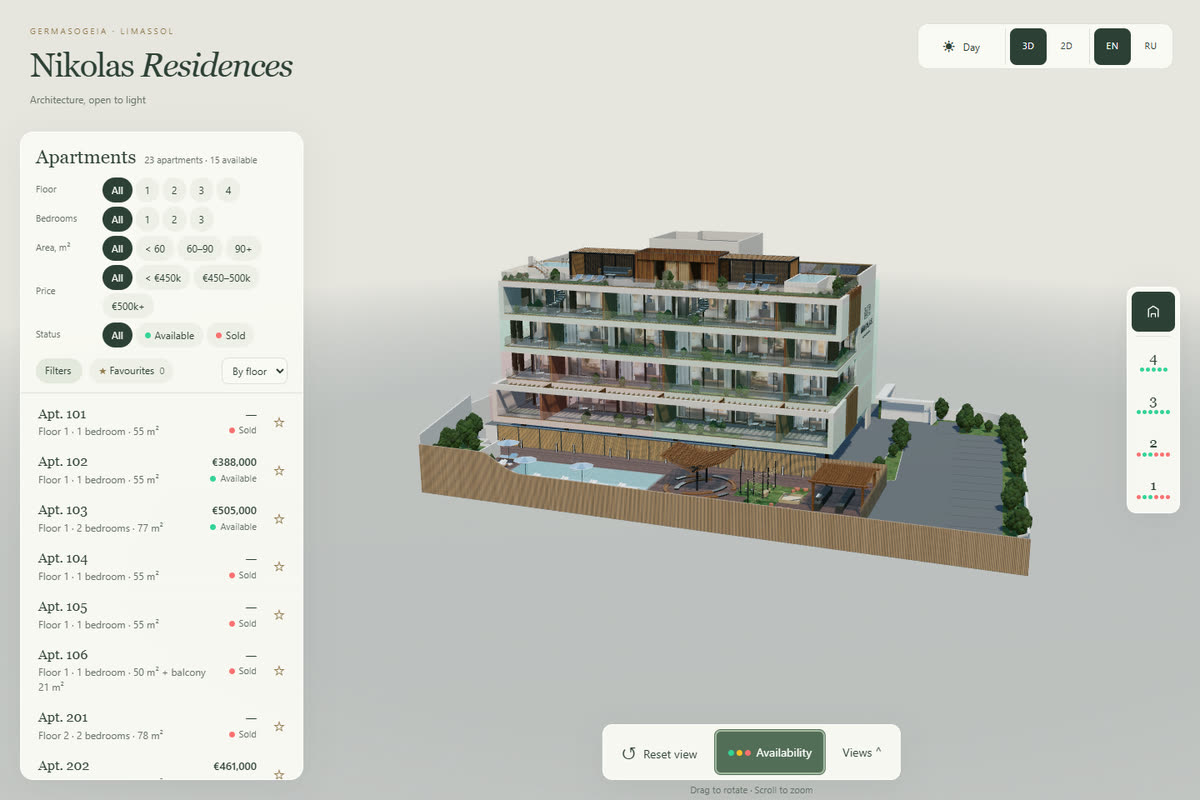Filter by 3 bedrooms

201,220
